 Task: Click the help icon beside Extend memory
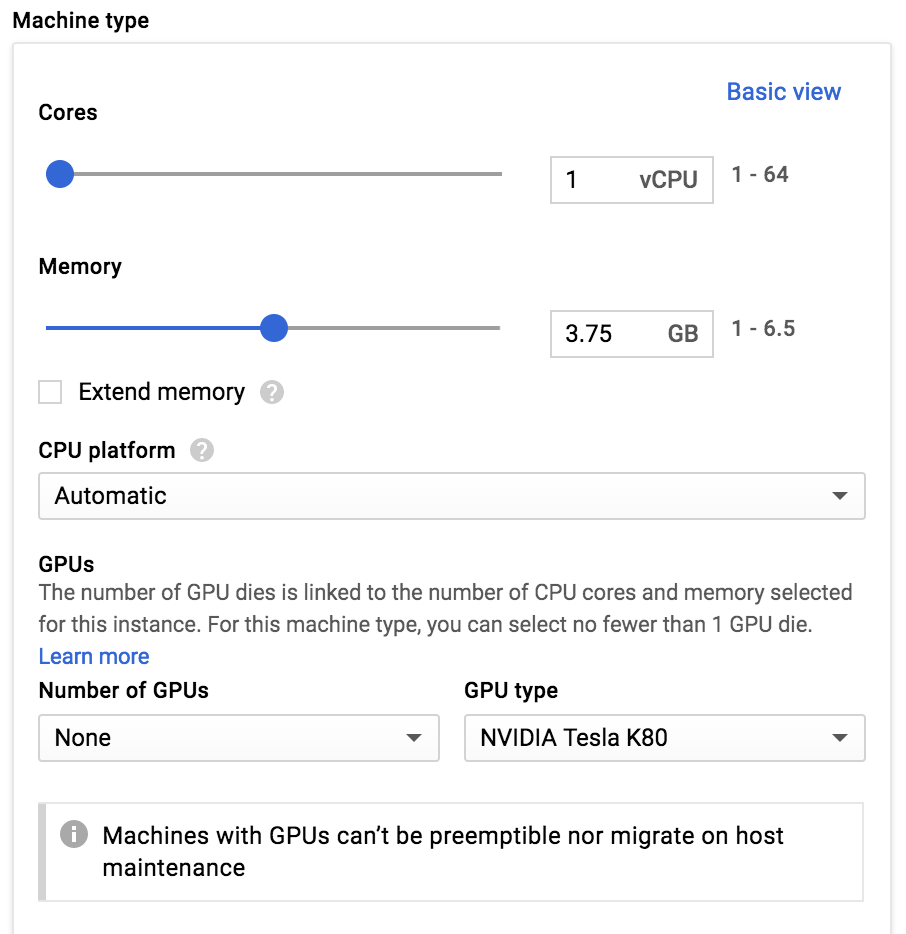point(272,392)
